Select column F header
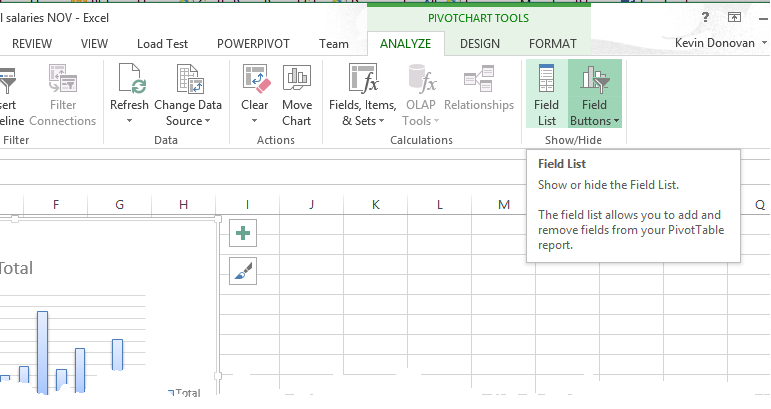Viewport: 771px width, 409px height. point(56,204)
